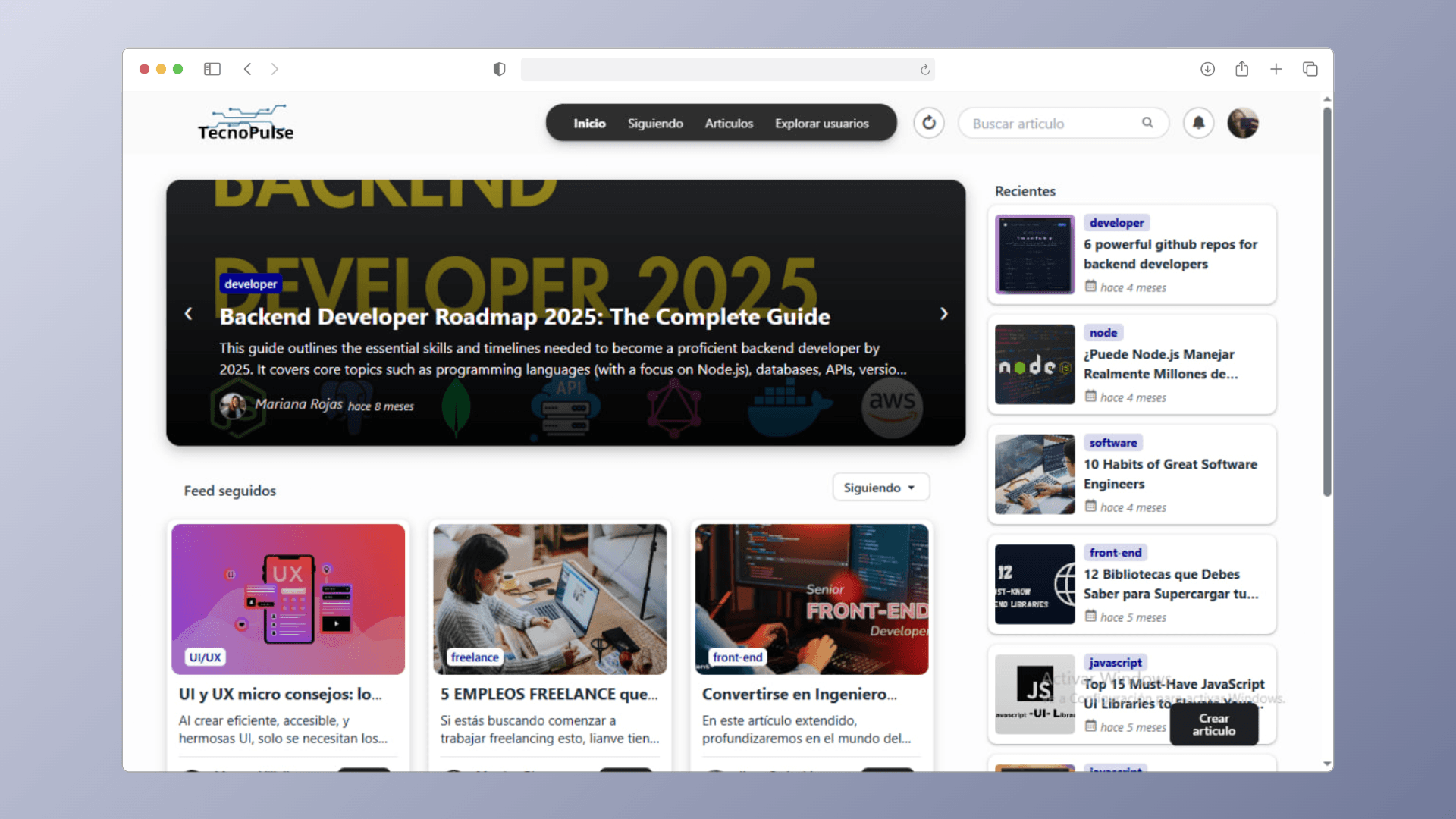Click the developer tag on the banner
Screen dimensions: 1456x819
click(x=251, y=284)
